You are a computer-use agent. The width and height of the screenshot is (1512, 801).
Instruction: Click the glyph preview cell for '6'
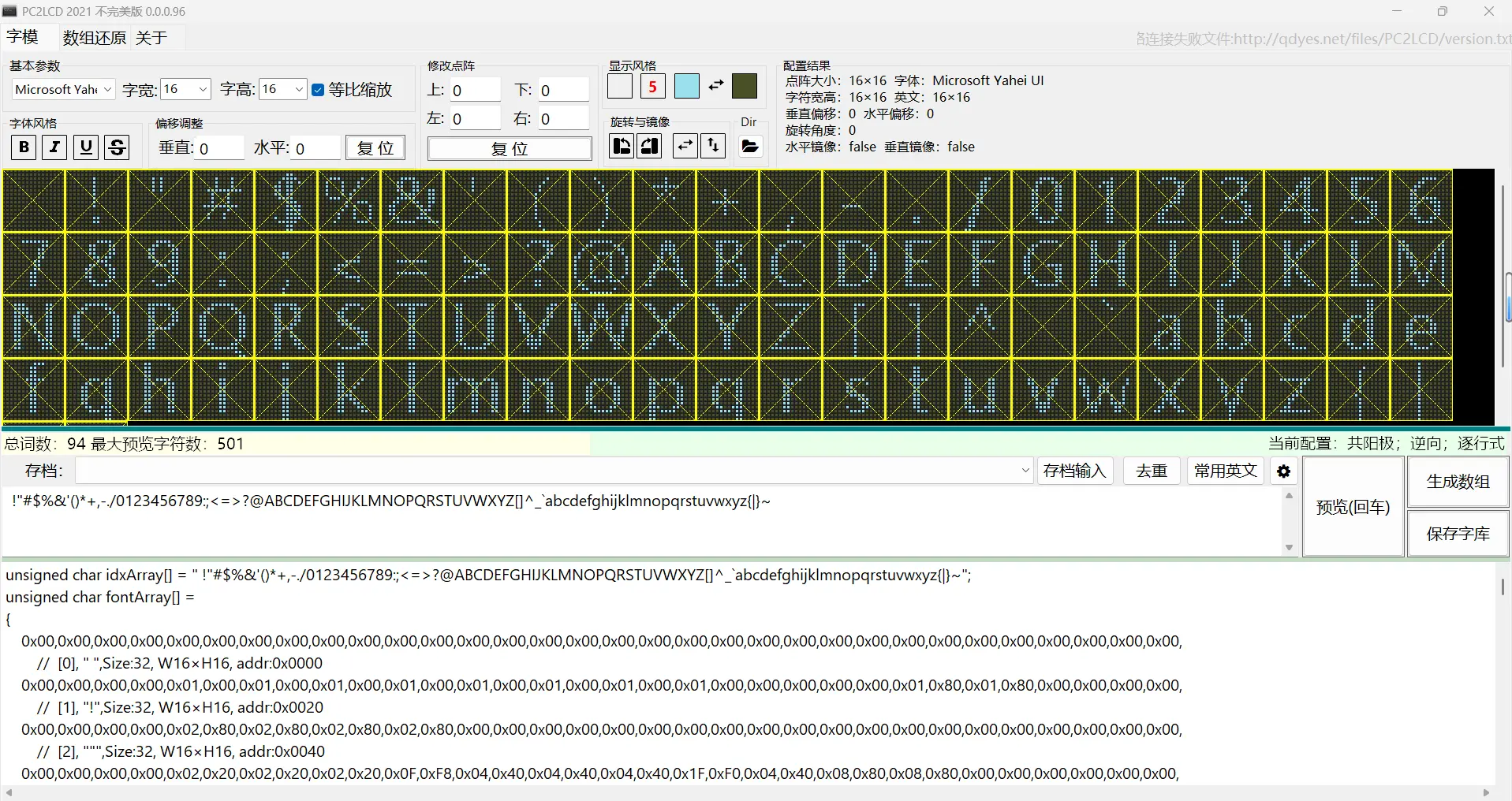pyautogui.click(x=1421, y=201)
